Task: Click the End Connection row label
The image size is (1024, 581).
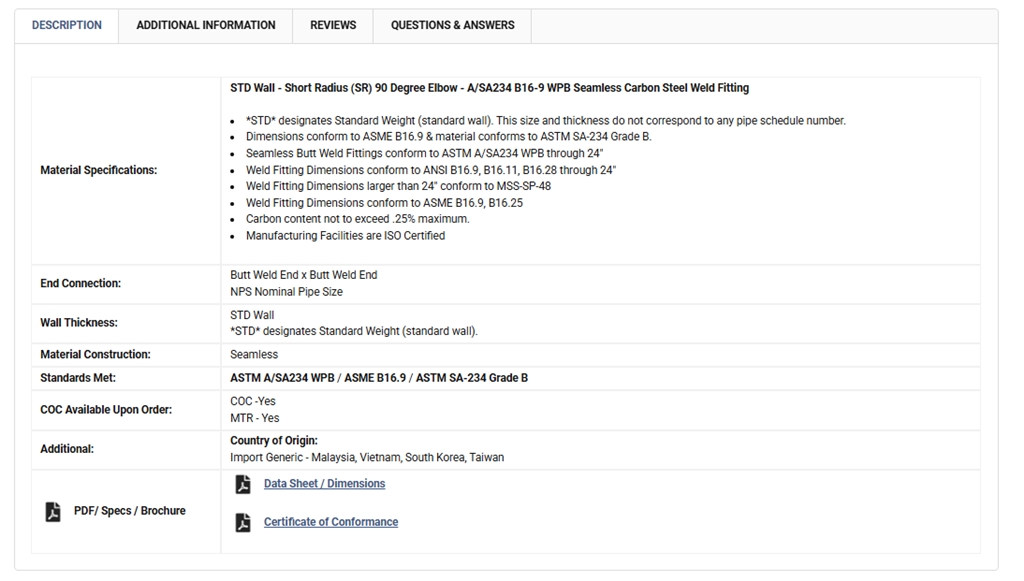Action: click(80, 283)
